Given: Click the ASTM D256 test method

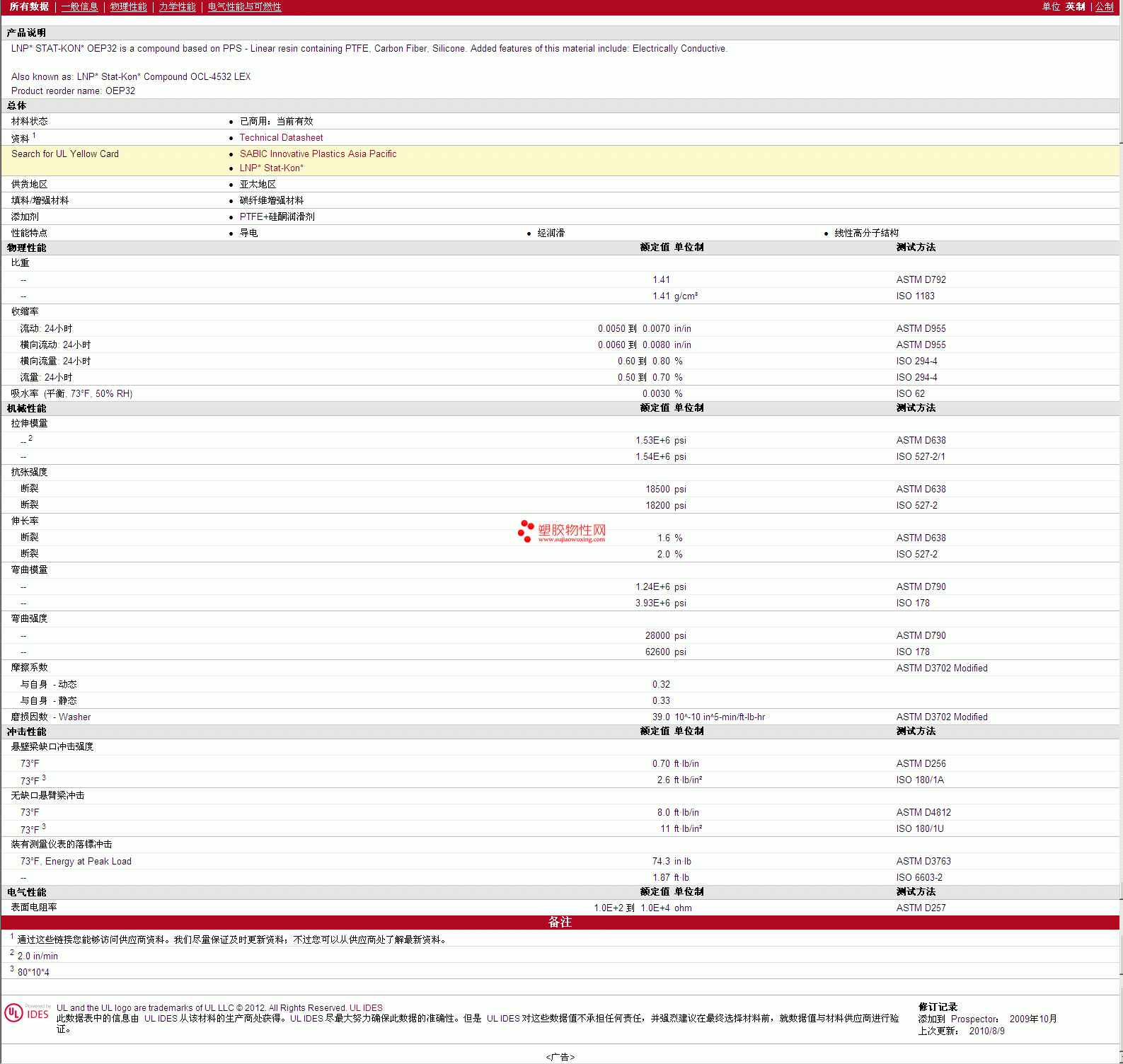Looking at the screenshot, I should pos(921,764).
